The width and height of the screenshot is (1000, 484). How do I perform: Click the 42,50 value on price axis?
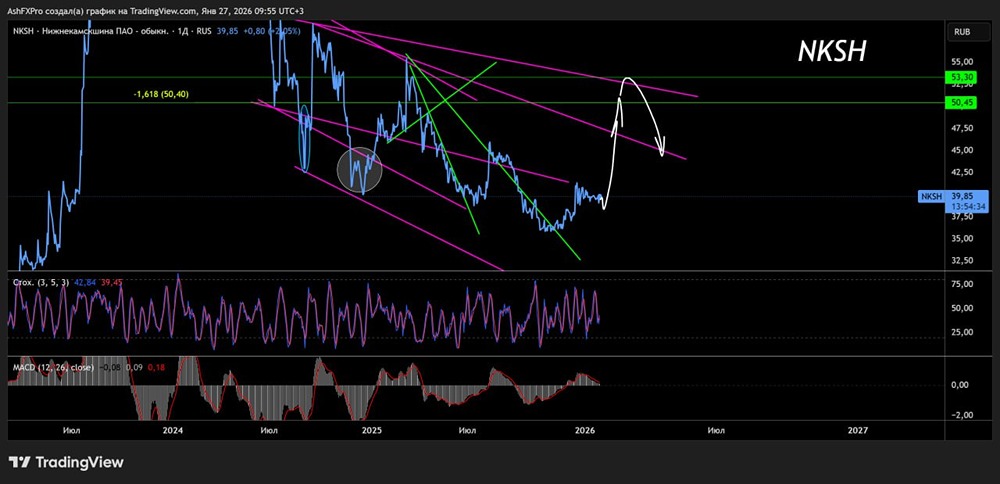tap(961, 172)
